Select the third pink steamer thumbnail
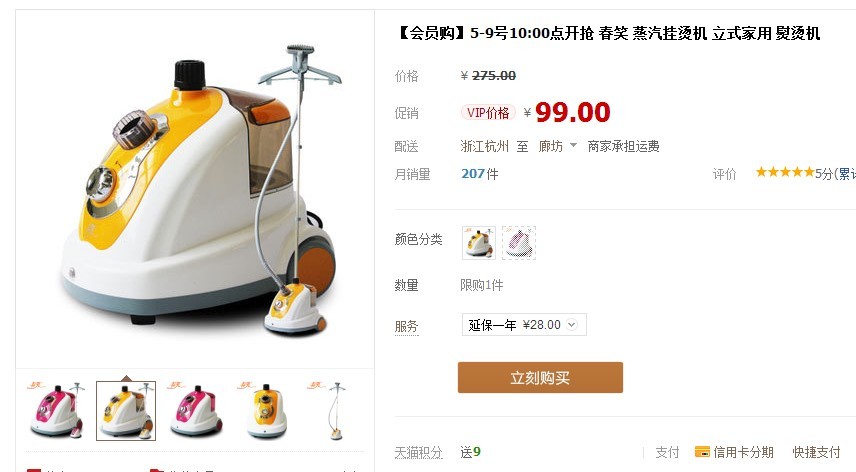 click(196, 411)
